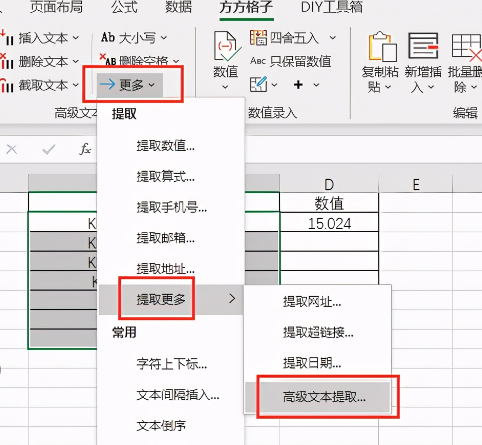The image size is (482, 445).
Task: Choose 提取日期... in submenu
Action: [318, 363]
